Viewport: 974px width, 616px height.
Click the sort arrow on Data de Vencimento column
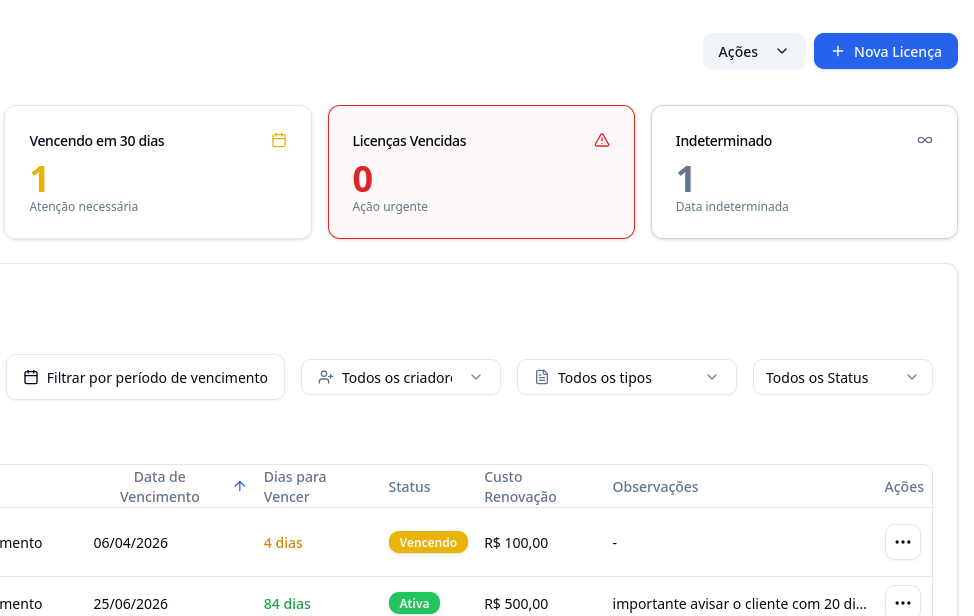(x=239, y=485)
